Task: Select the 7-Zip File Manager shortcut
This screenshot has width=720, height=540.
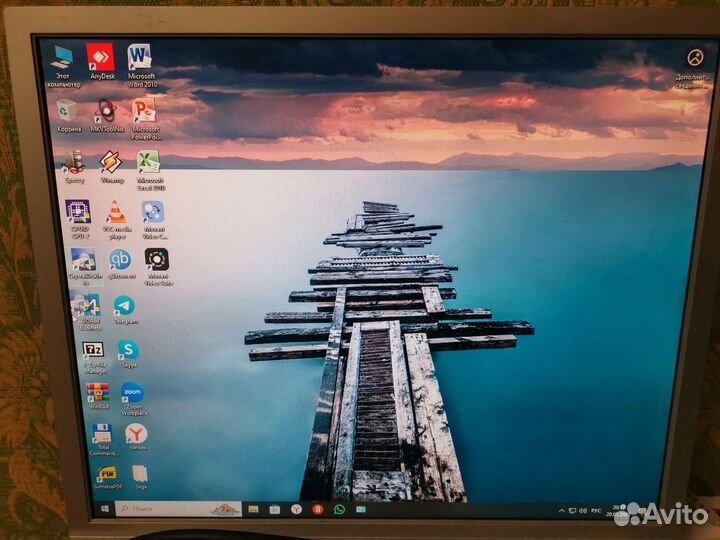Action: coord(92,350)
